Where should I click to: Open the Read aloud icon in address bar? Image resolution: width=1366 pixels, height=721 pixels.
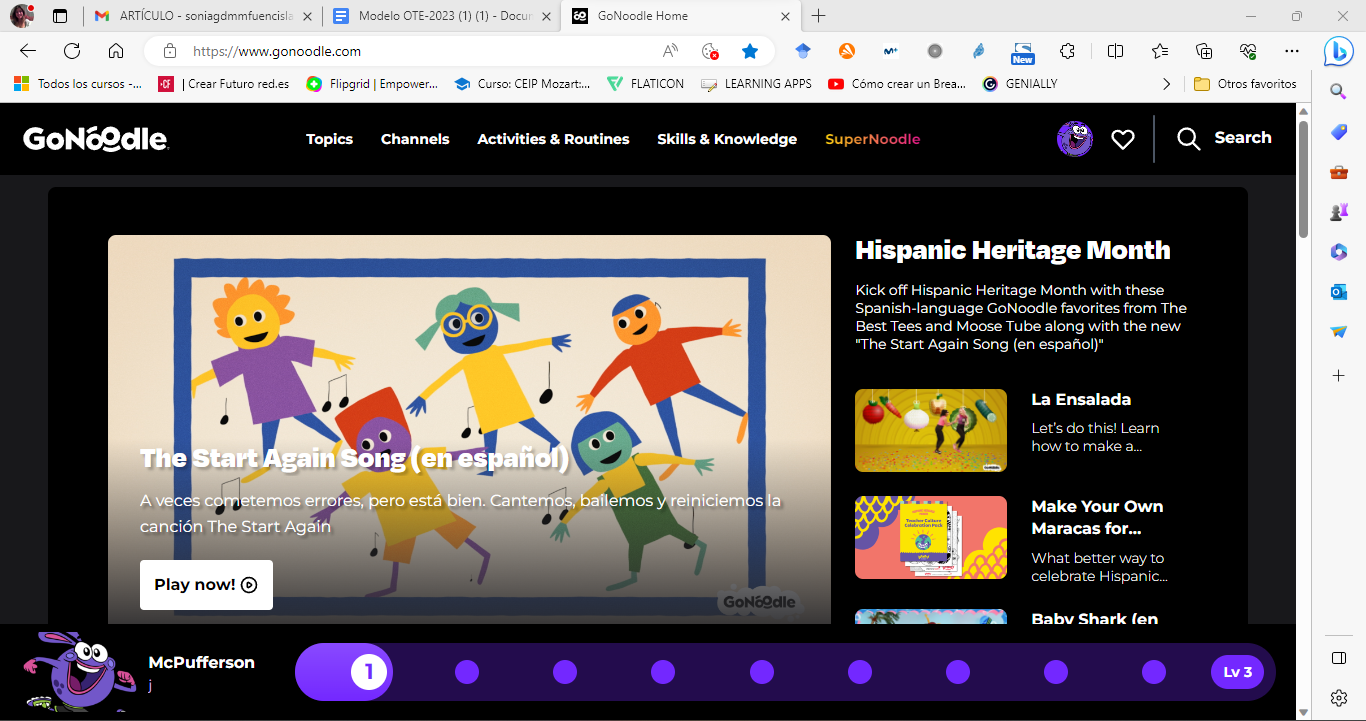coord(670,51)
